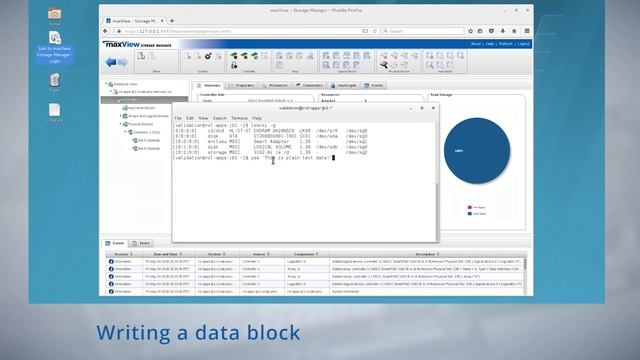Sort events by the Component column arrow
Screen dimensions: 640x360
click(x=317, y=254)
